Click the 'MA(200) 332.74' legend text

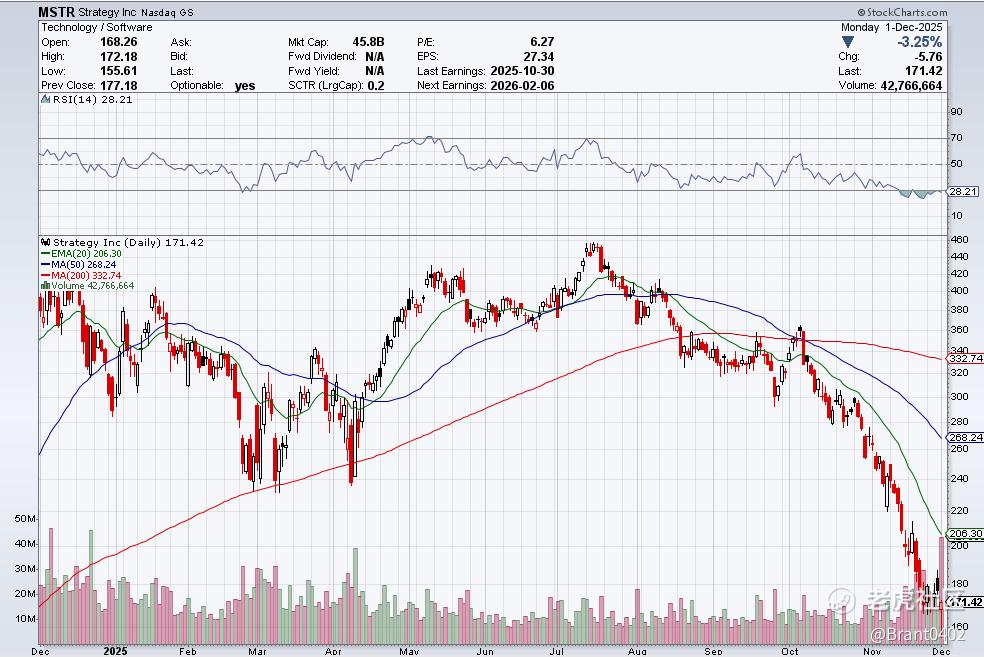[x=86, y=275]
